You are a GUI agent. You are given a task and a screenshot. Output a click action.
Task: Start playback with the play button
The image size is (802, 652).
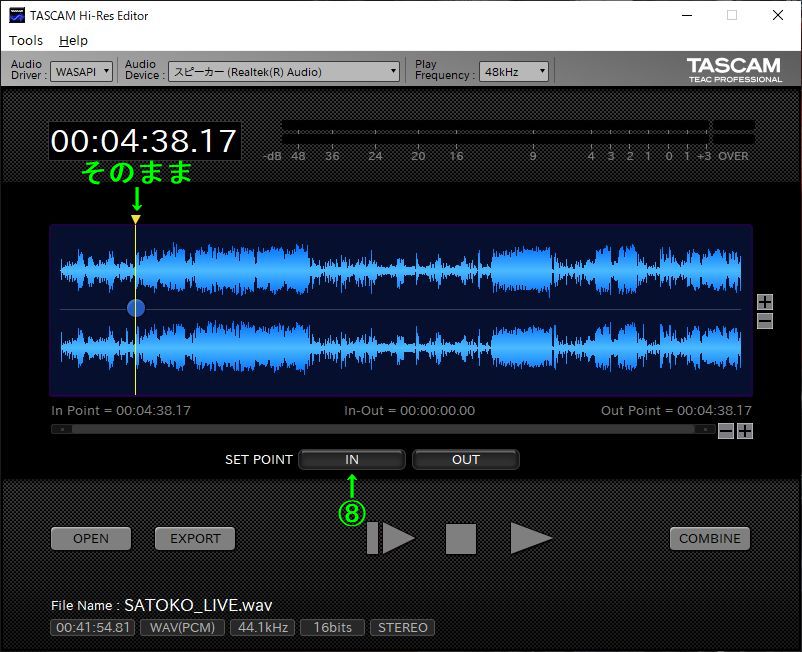(531, 538)
